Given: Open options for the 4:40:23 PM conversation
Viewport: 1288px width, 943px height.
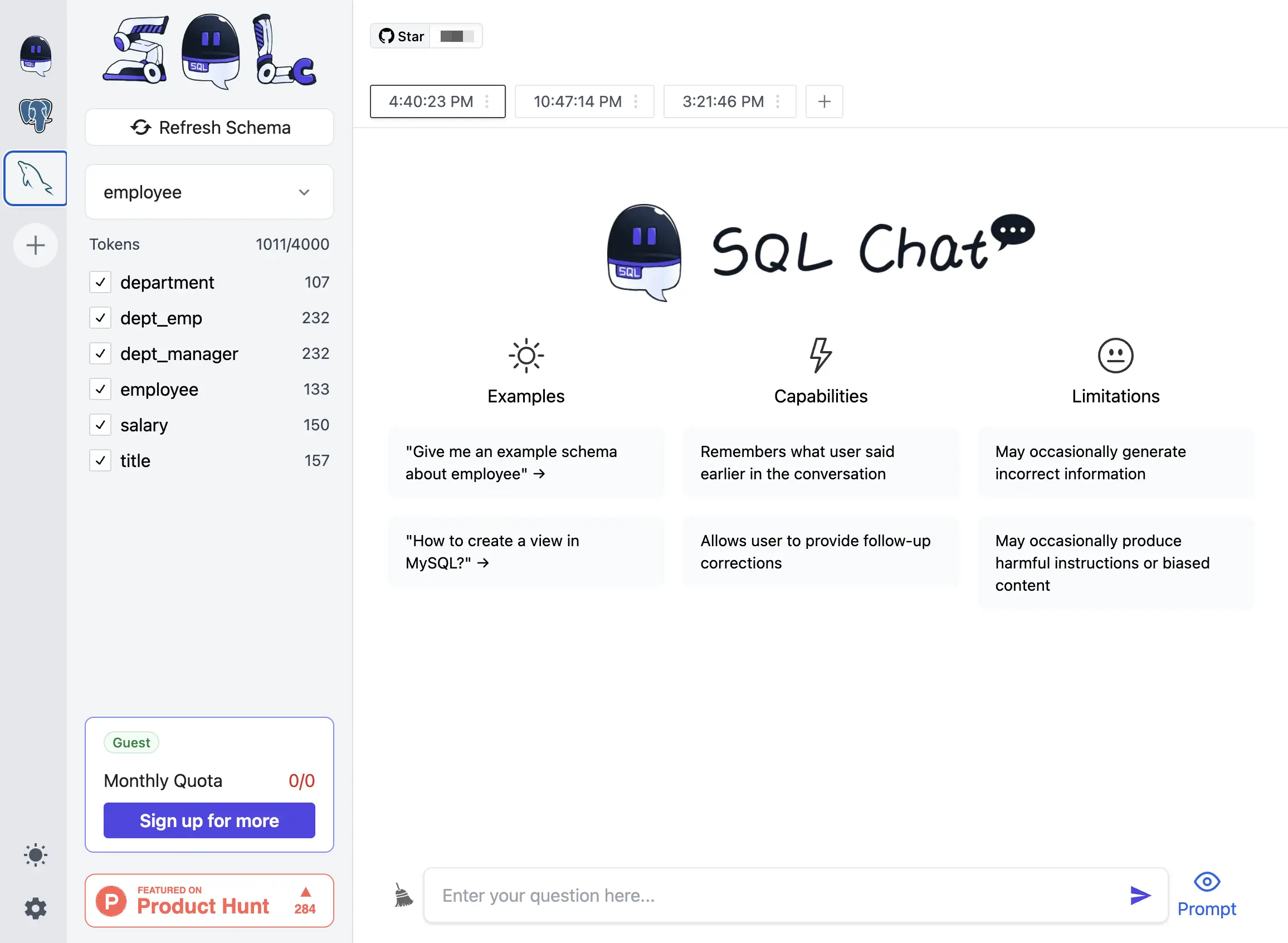Looking at the screenshot, I should (x=487, y=101).
